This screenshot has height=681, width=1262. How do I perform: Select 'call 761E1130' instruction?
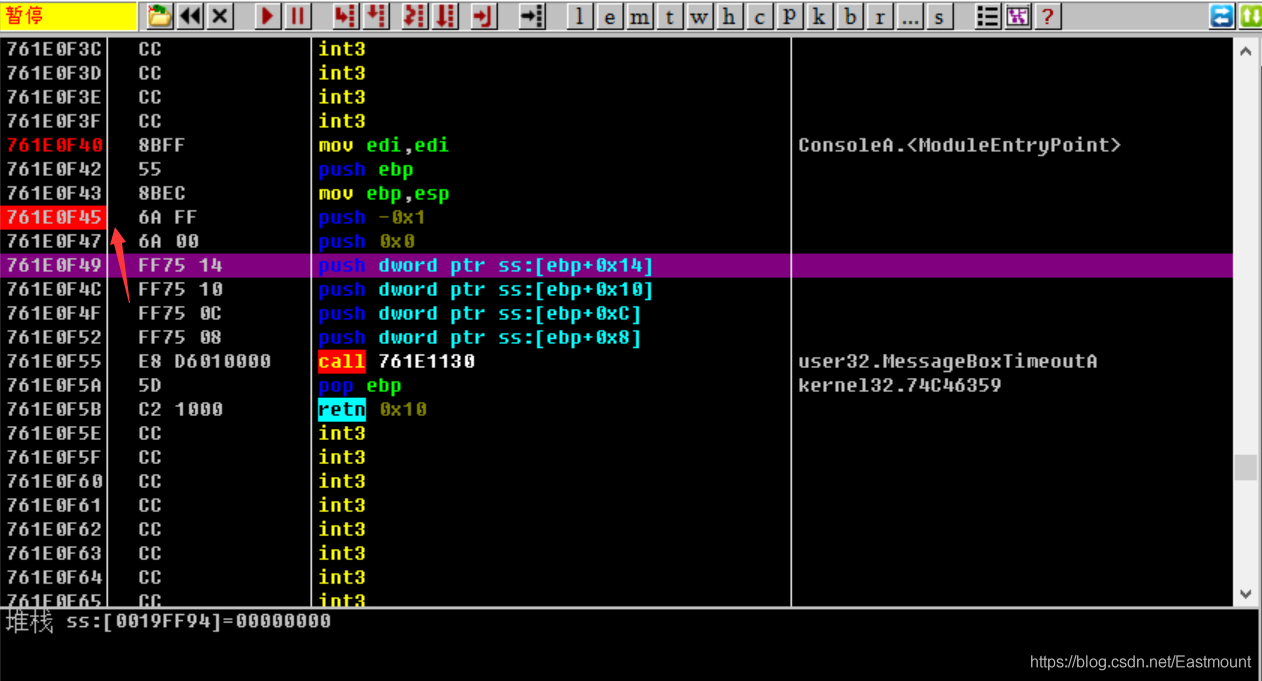click(x=397, y=361)
